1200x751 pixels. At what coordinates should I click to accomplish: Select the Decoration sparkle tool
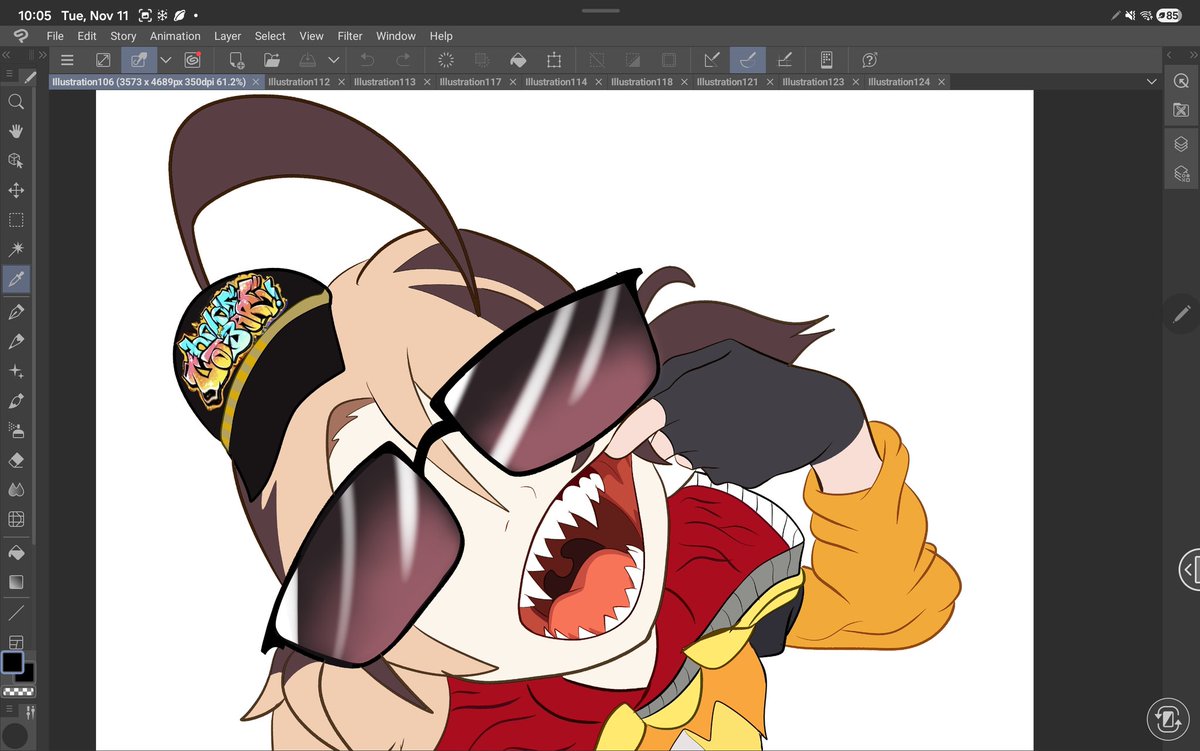16,371
